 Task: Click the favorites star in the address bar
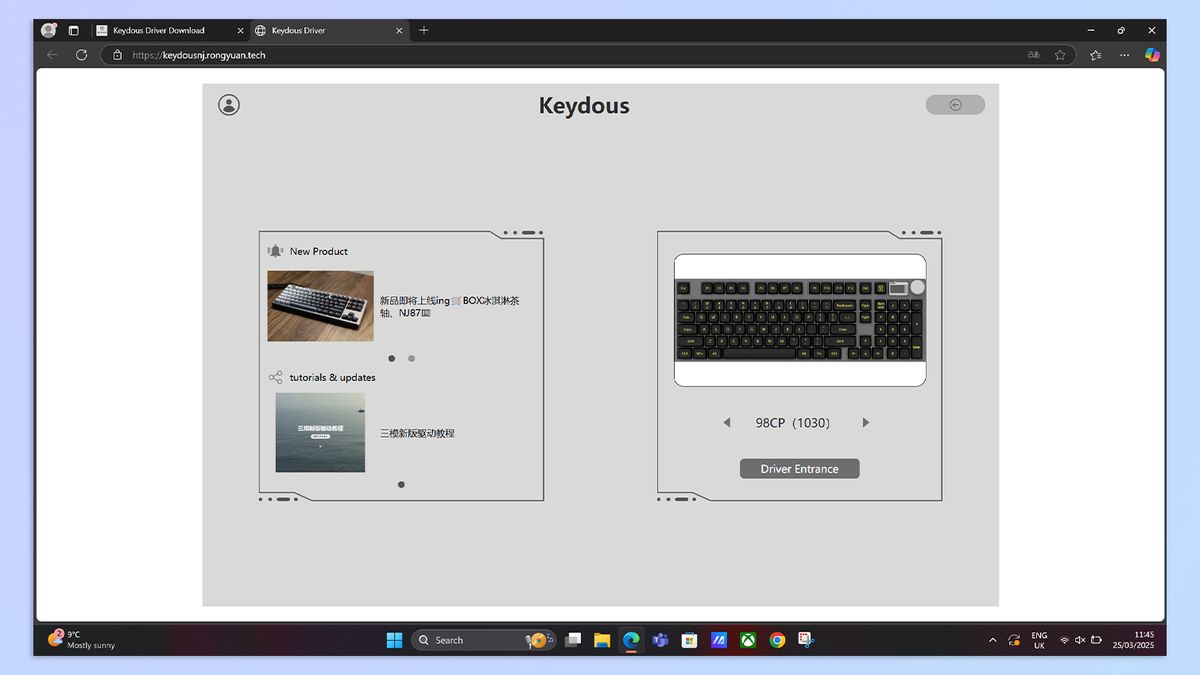point(1060,55)
